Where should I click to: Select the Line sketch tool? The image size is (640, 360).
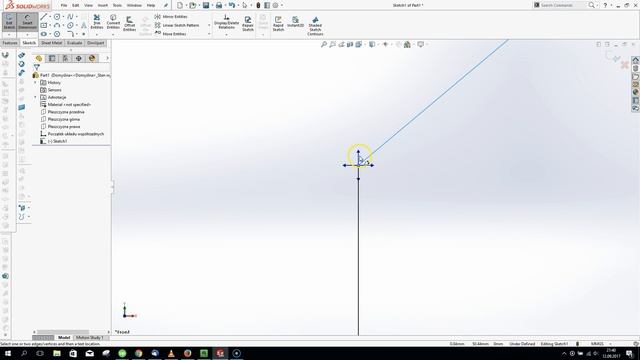[44, 17]
